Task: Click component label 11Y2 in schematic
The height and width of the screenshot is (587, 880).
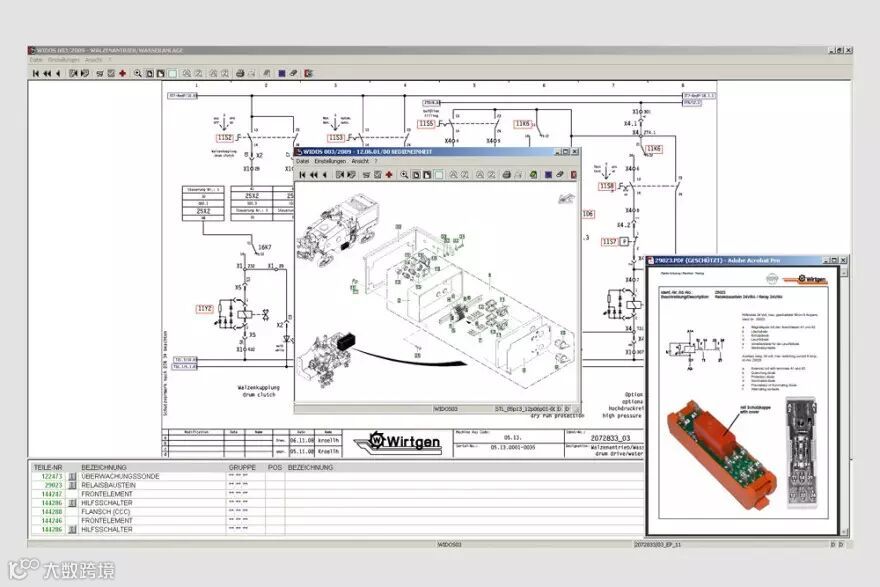Action: point(205,309)
